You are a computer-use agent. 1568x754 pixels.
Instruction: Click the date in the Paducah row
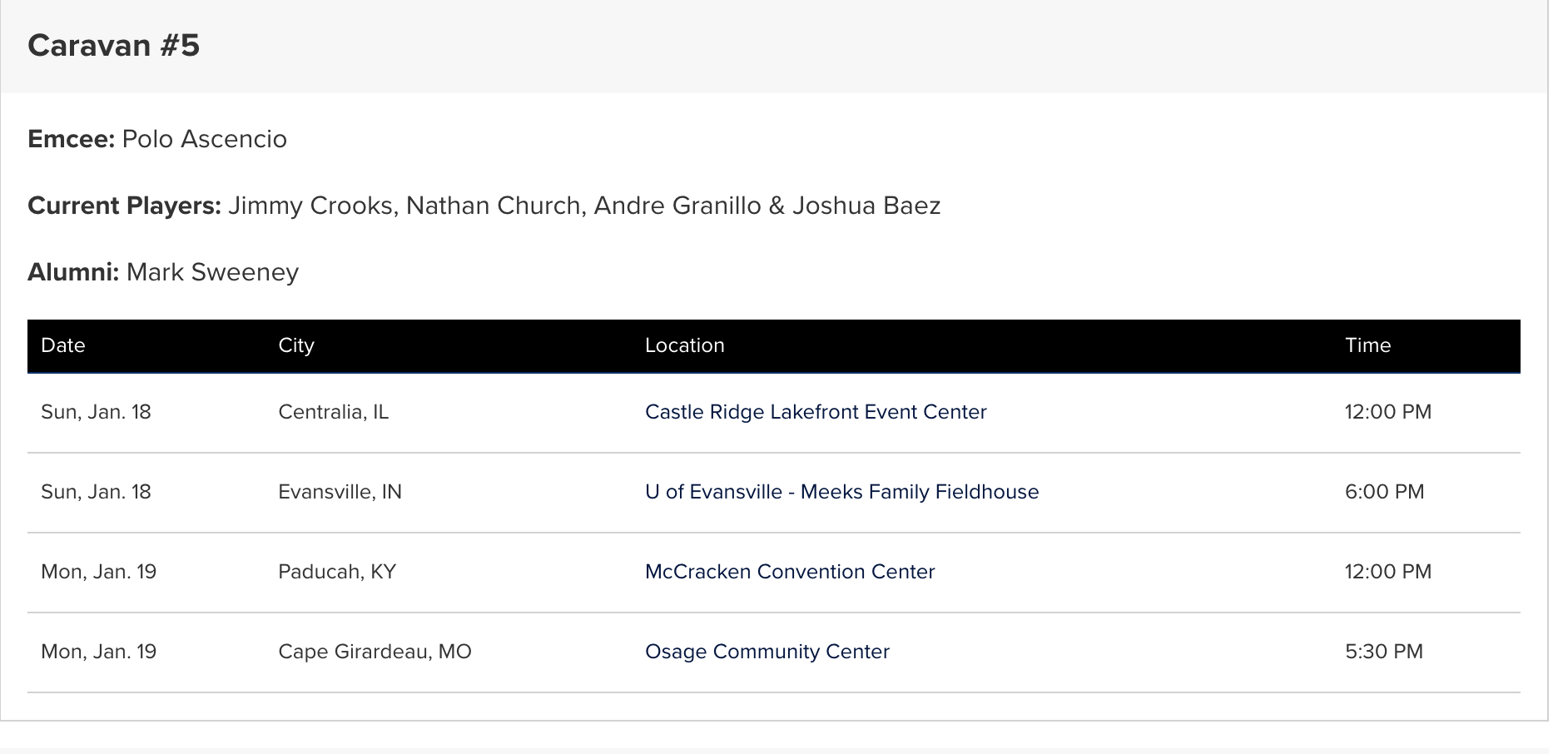[98, 572]
